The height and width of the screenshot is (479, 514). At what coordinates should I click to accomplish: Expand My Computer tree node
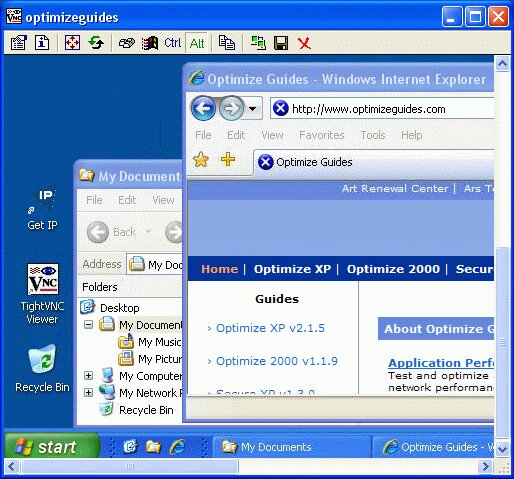(88, 376)
